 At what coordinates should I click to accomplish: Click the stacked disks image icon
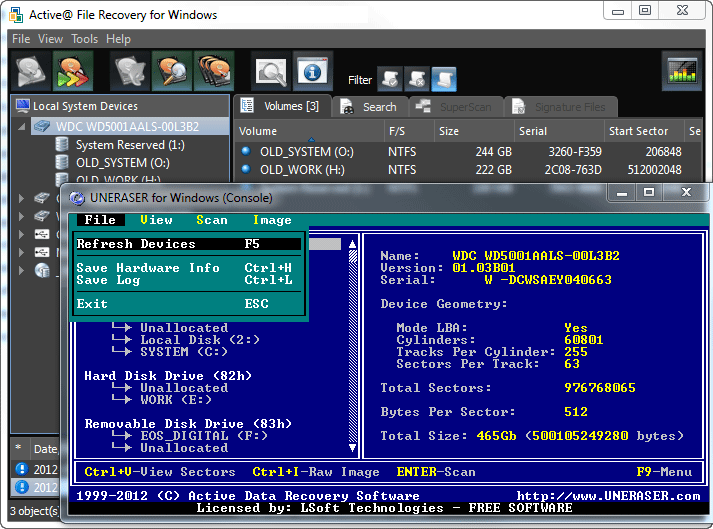(x=214, y=71)
